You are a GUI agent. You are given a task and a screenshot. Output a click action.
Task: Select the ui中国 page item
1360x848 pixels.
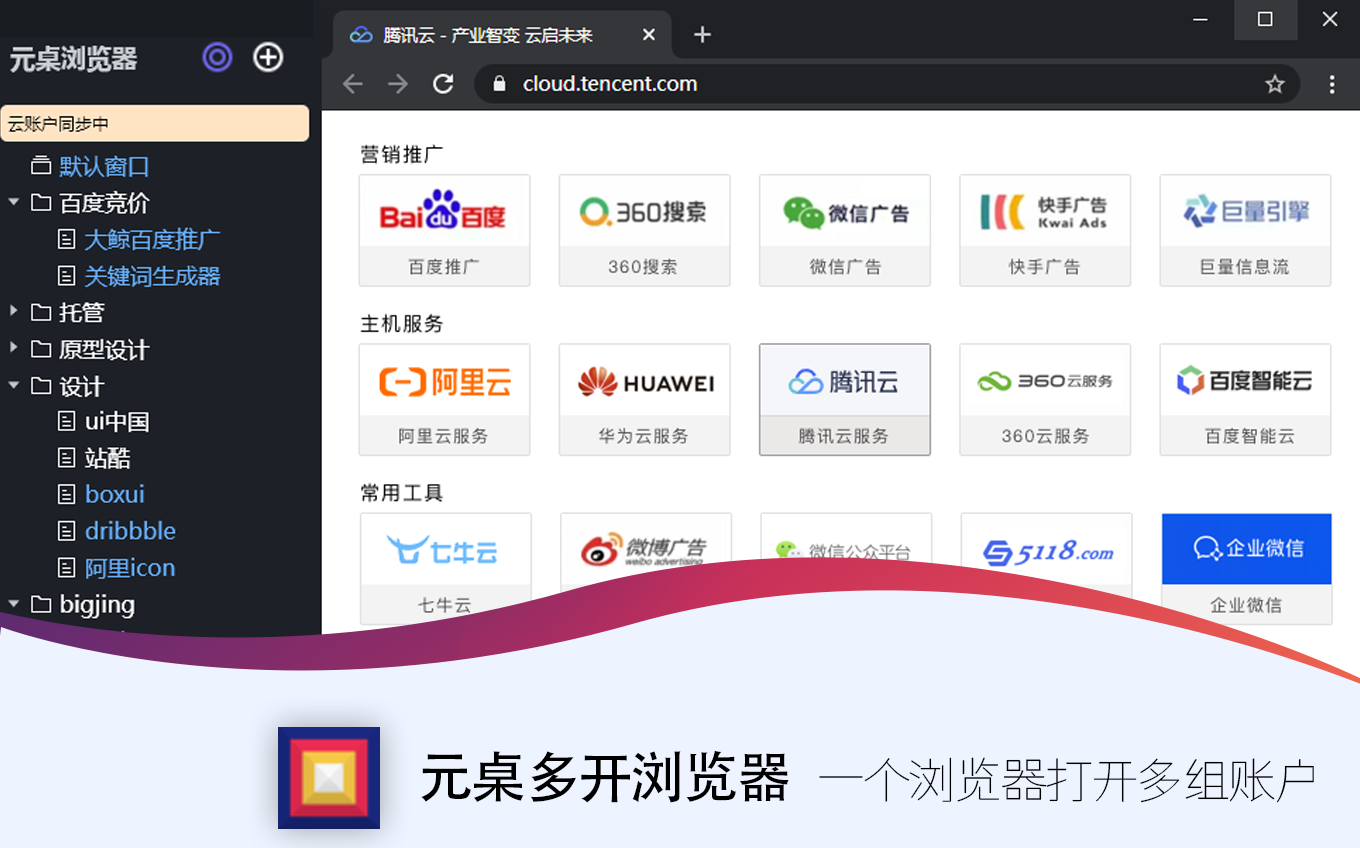[117, 421]
